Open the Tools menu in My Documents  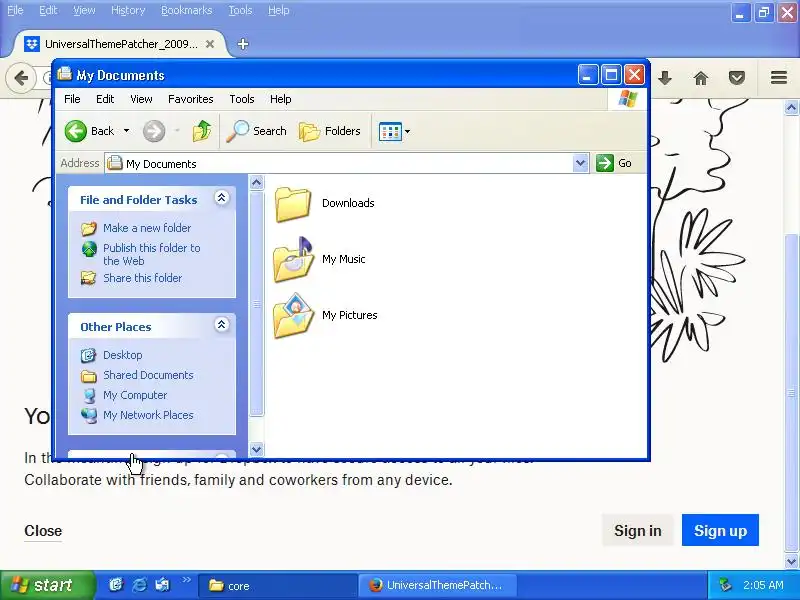point(242,99)
